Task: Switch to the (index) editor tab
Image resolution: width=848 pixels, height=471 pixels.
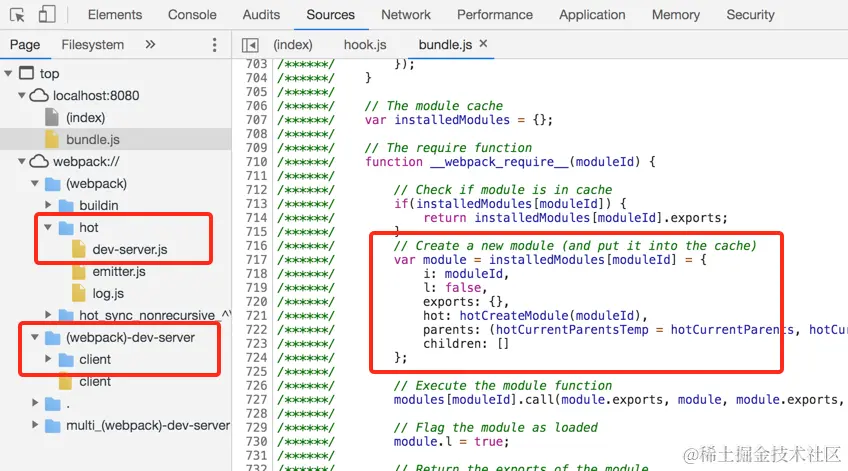Action: 293,45
